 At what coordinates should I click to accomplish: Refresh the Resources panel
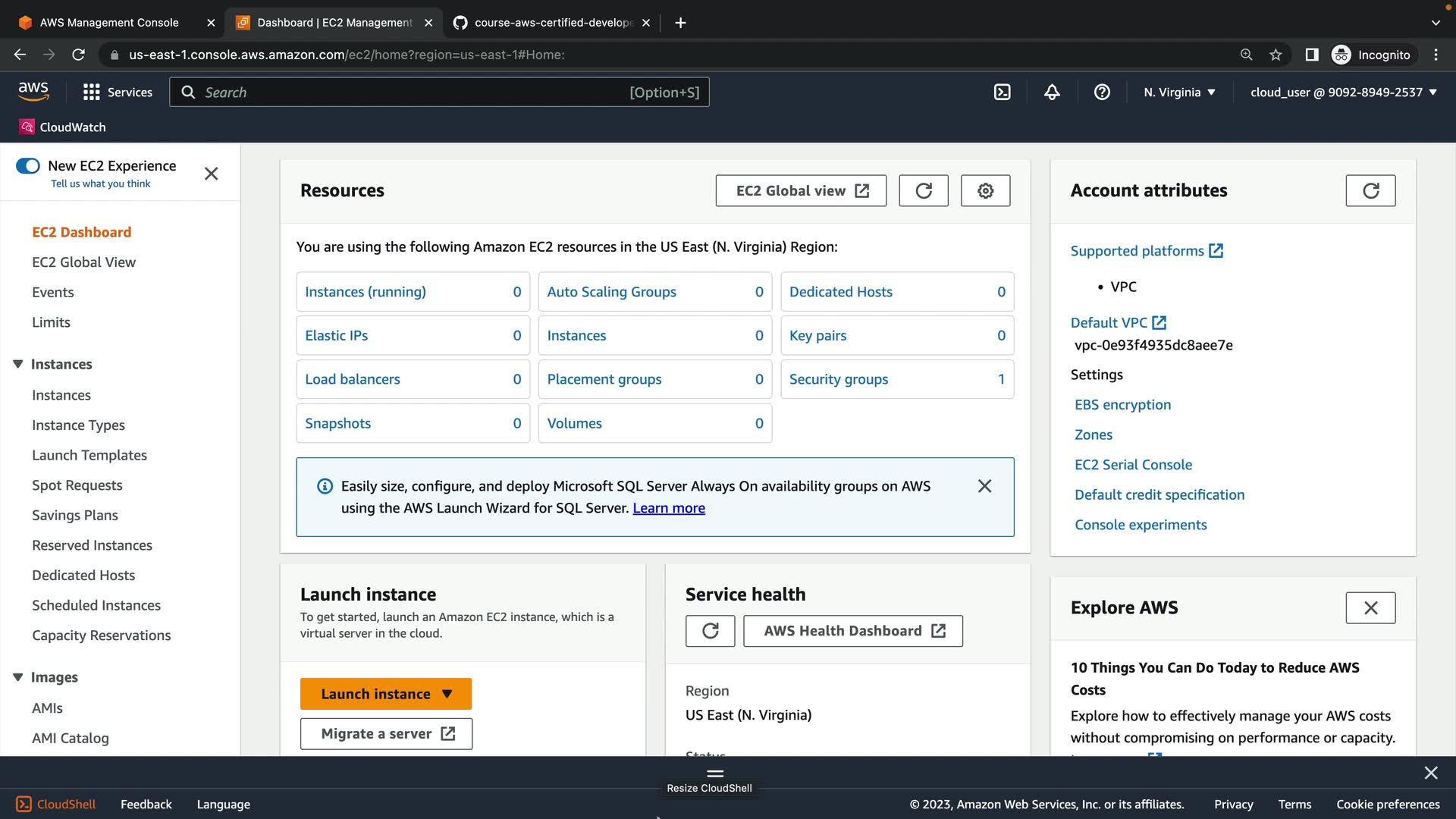pyautogui.click(x=923, y=190)
